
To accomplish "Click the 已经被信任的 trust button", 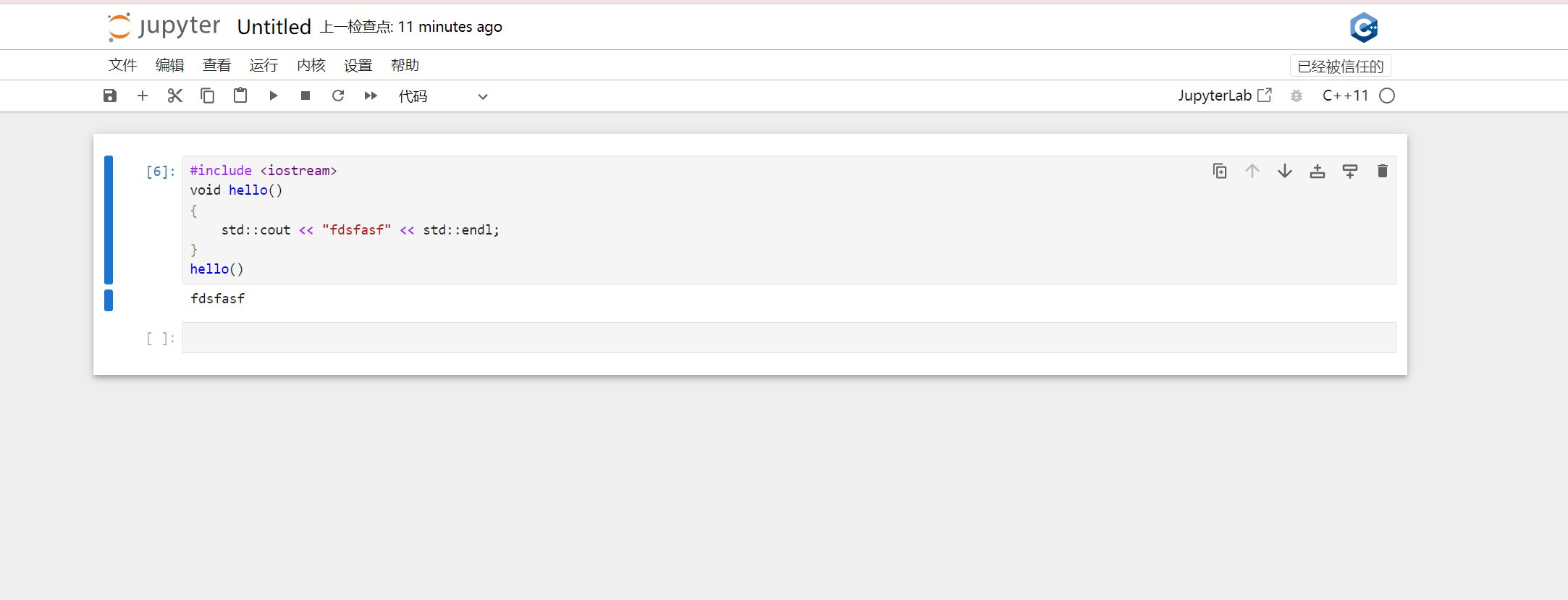I will tap(1340, 66).
